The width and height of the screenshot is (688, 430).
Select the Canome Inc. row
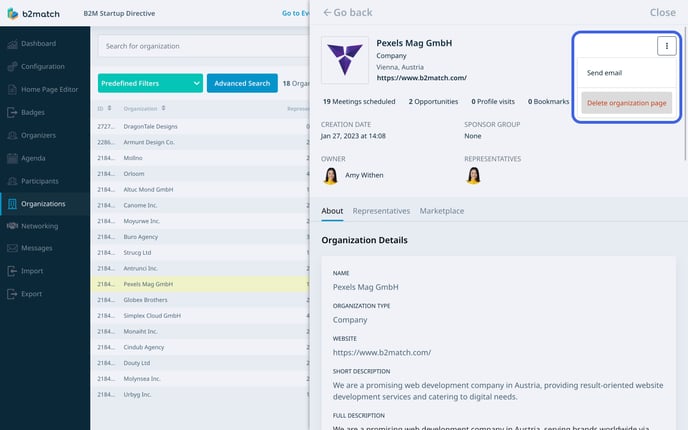pos(200,205)
